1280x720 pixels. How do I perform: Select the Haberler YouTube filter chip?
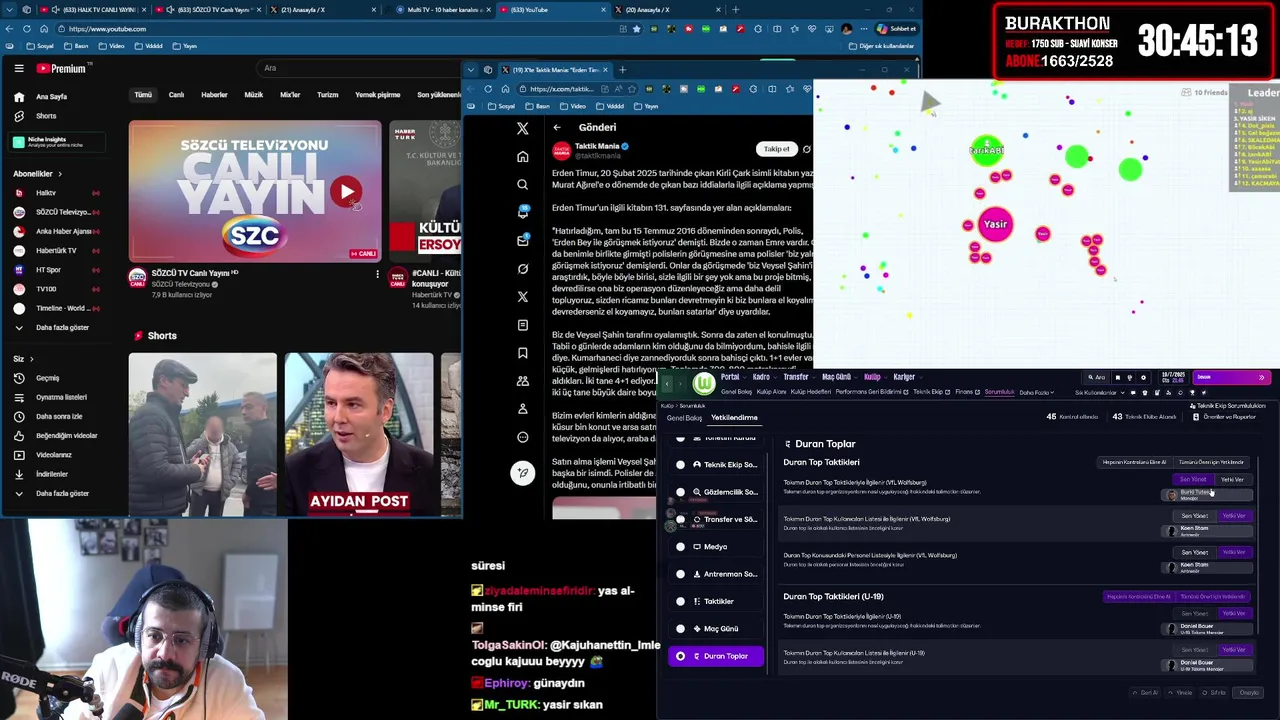pyautogui.click(x=215, y=95)
